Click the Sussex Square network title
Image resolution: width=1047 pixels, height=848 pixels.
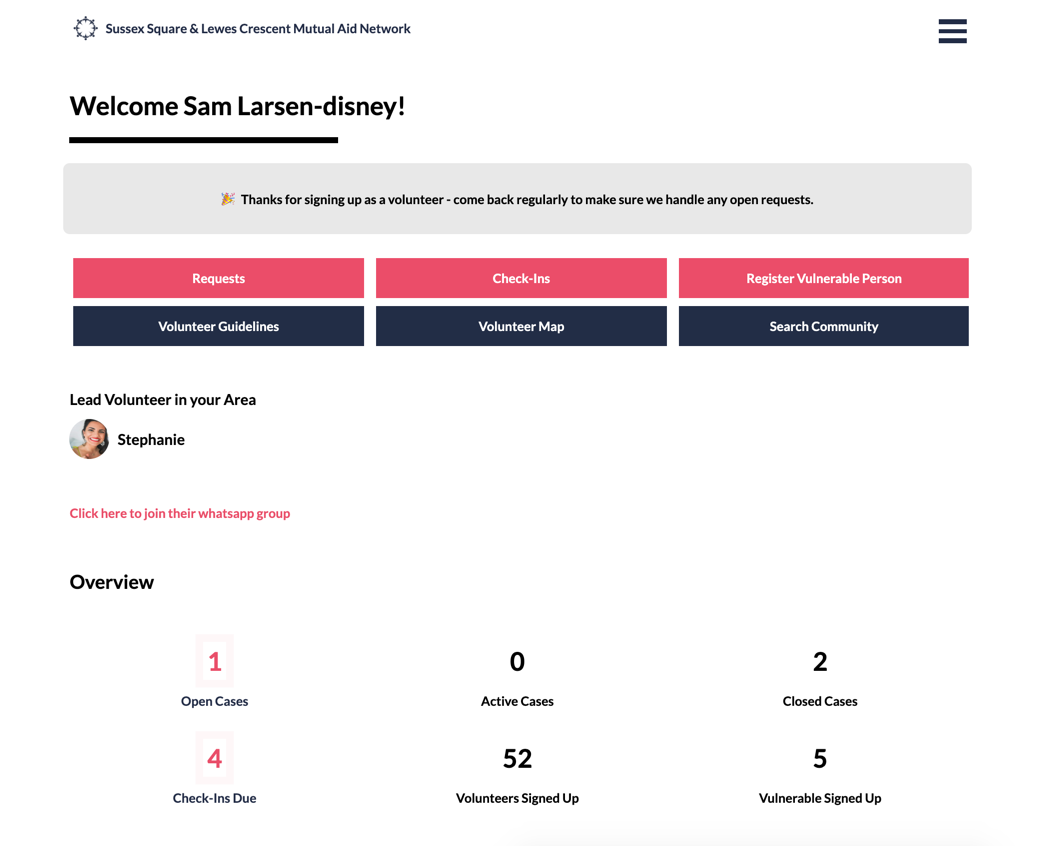(258, 29)
